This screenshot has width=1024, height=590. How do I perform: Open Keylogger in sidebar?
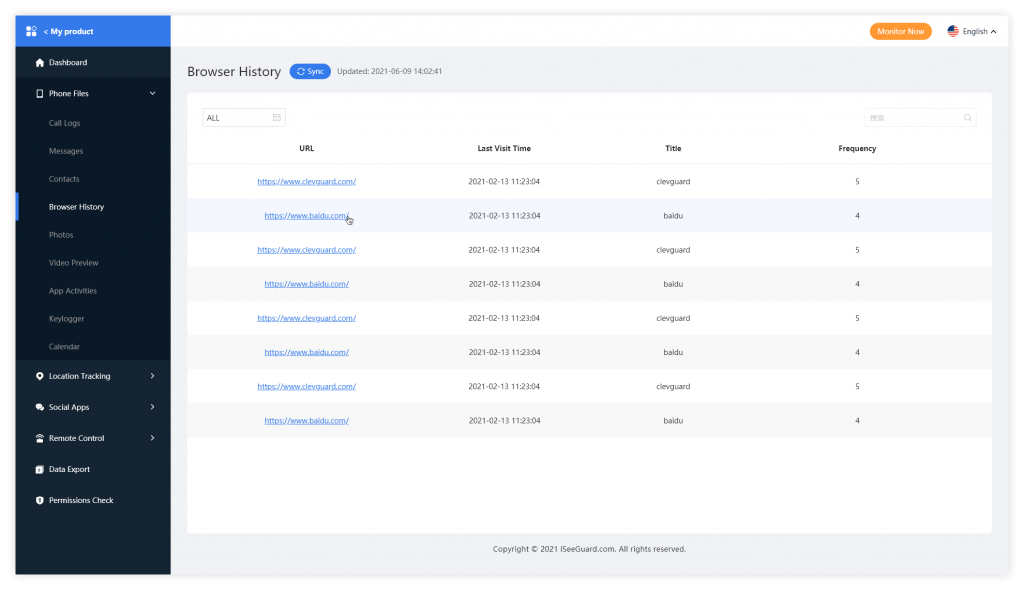(x=67, y=319)
